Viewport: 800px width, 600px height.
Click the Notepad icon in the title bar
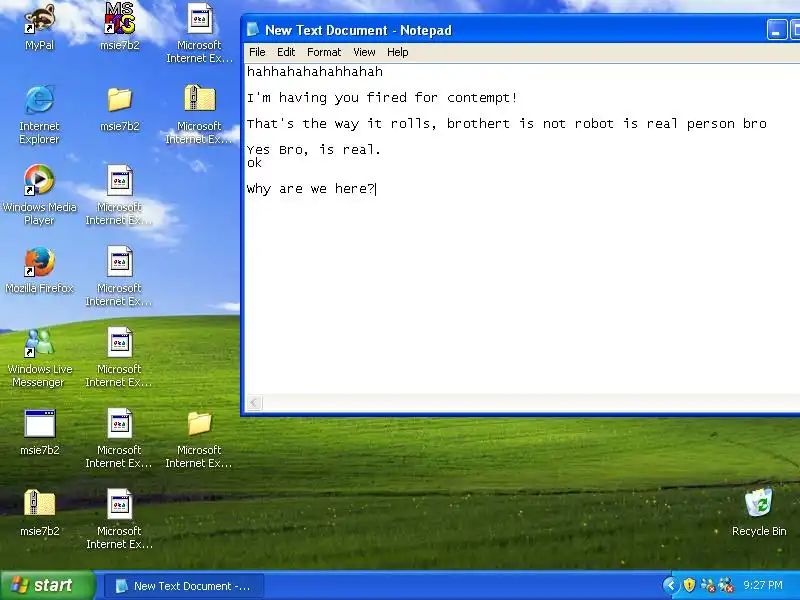click(x=253, y=30)
